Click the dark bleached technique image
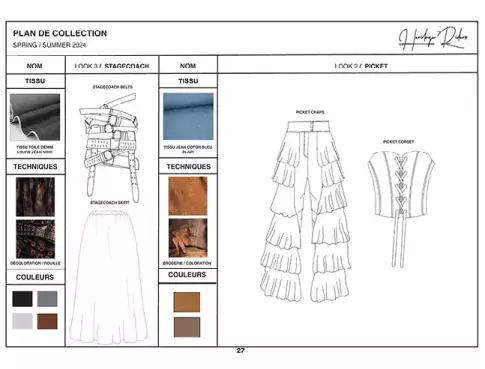This screenshot has height=369, width=485. coord(35,197)
